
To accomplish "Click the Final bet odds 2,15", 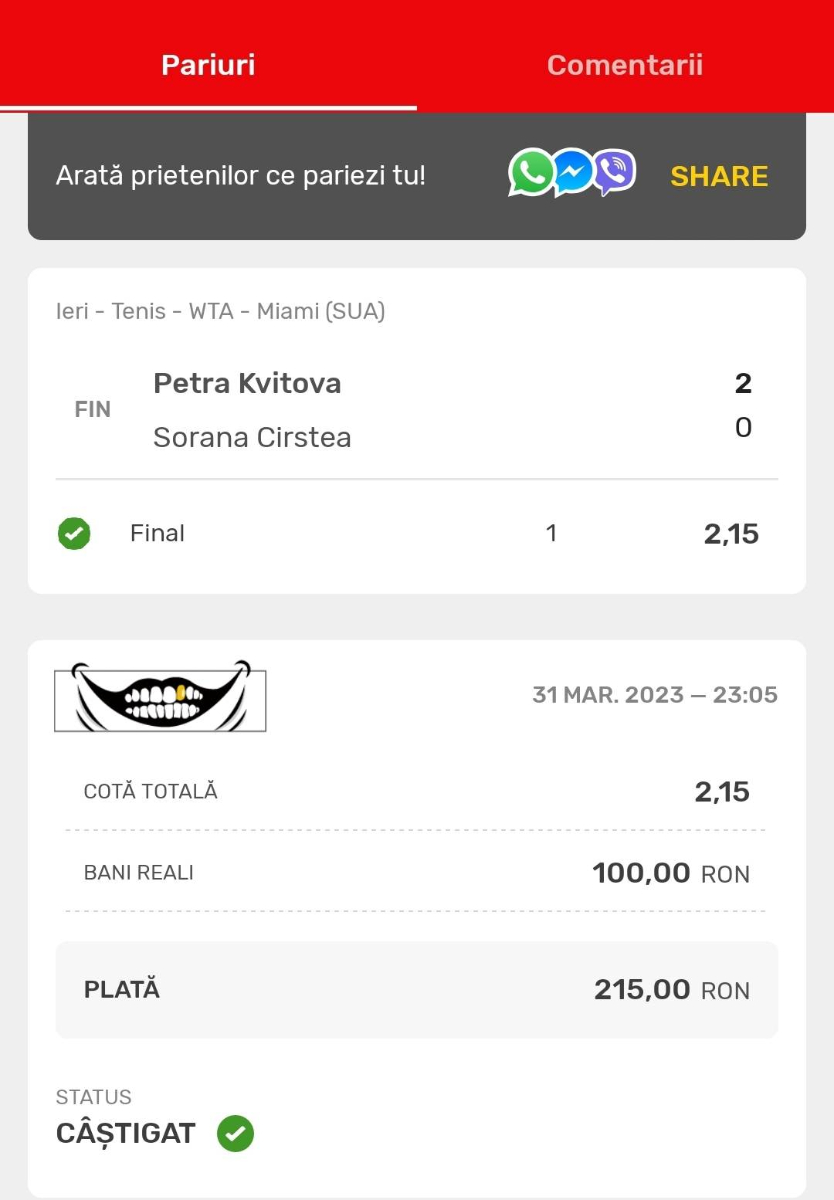I will point(731,534).
